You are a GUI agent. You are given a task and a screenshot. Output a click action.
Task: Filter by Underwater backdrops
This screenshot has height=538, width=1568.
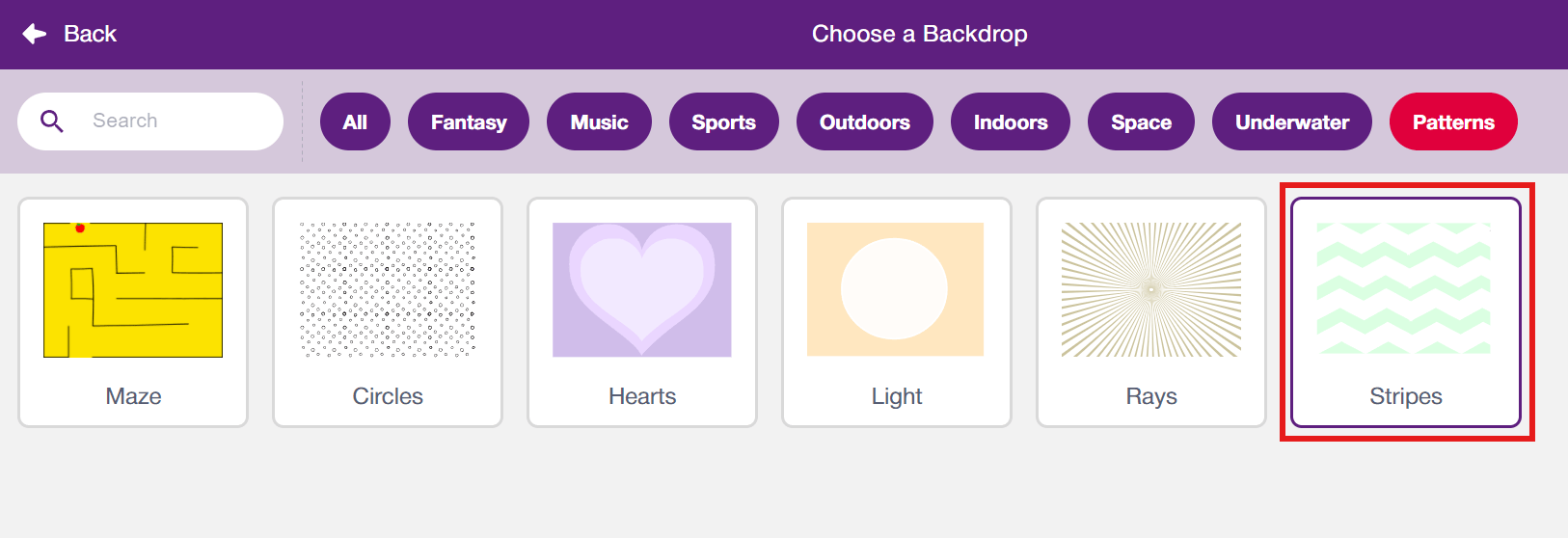coord(1291,122)
